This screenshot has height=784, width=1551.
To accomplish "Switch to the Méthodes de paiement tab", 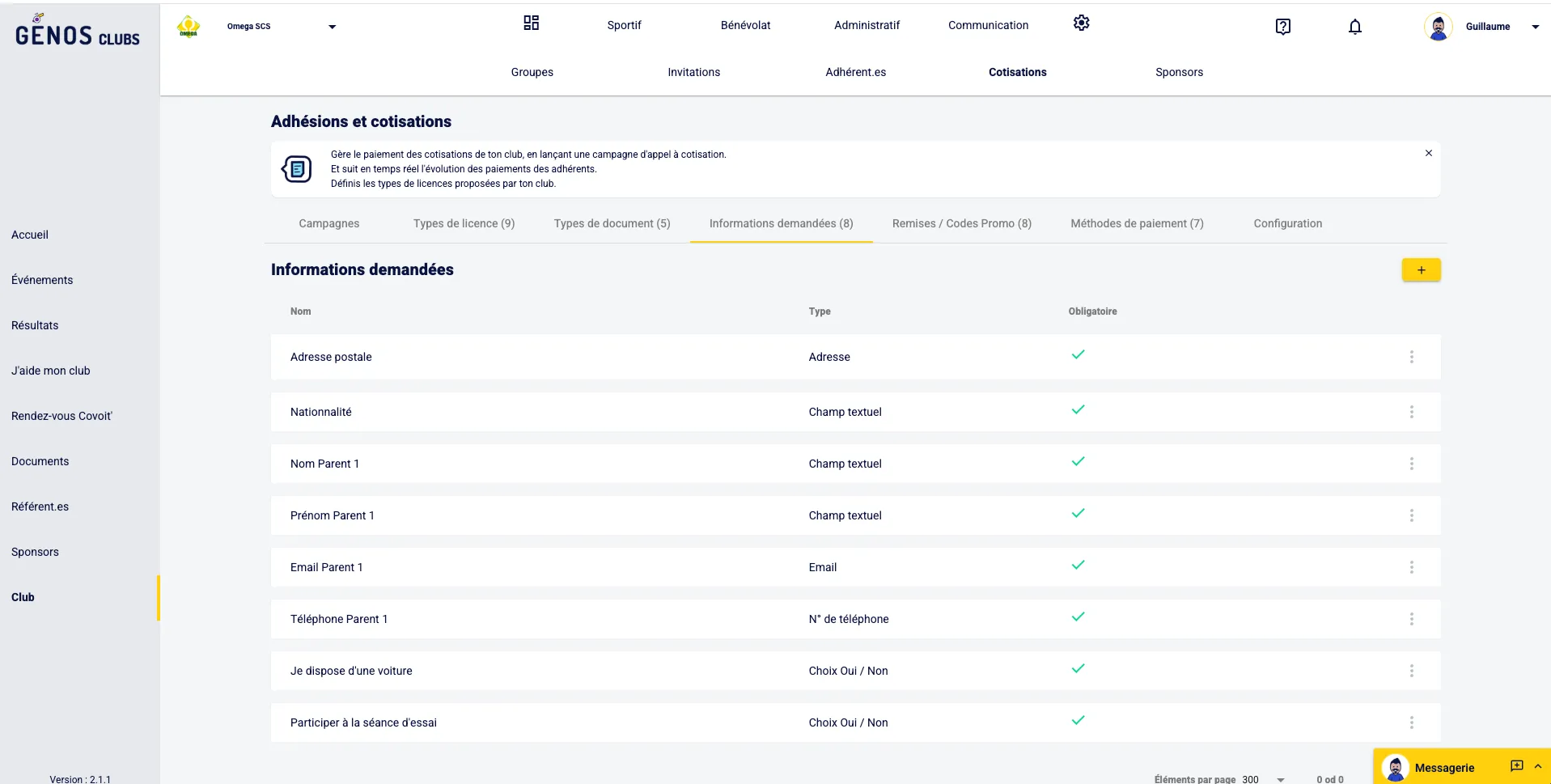I will [x=1136, y=223].
